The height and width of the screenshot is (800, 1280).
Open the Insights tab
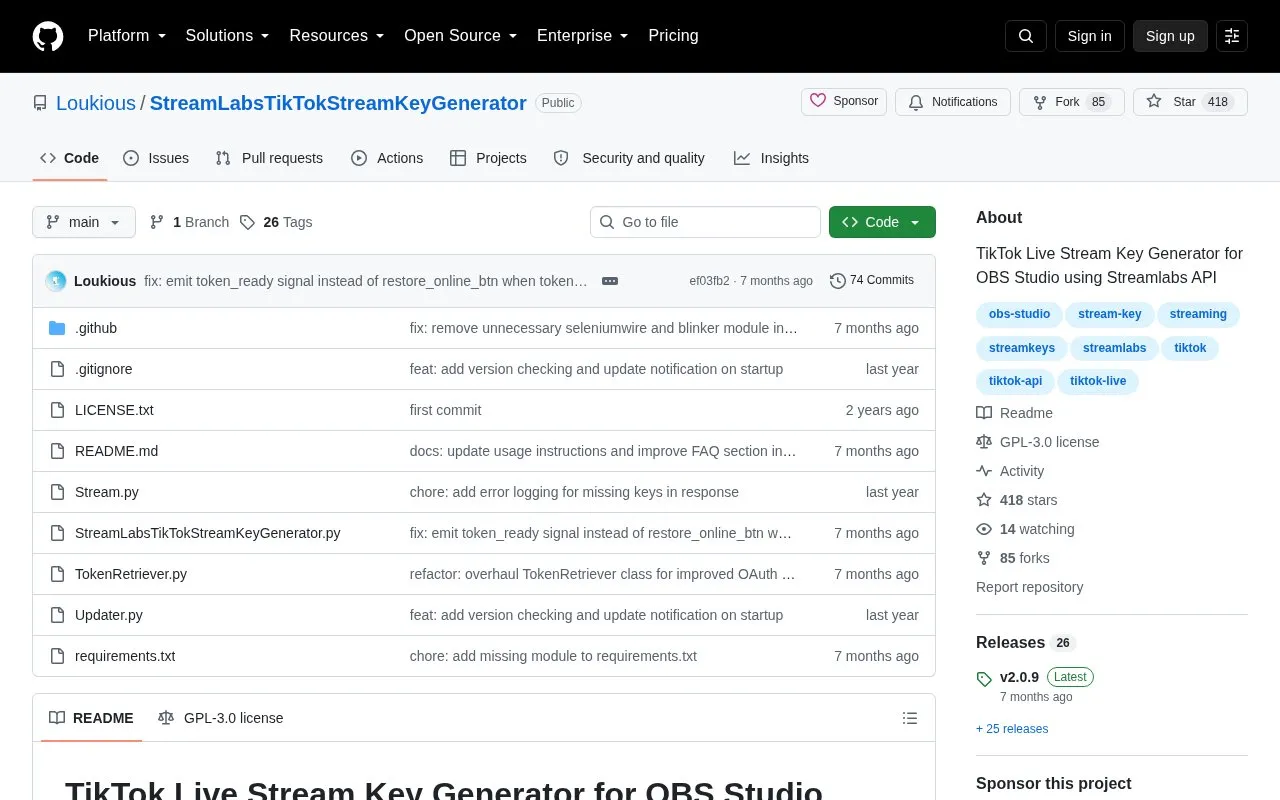[x=771, y=158]
